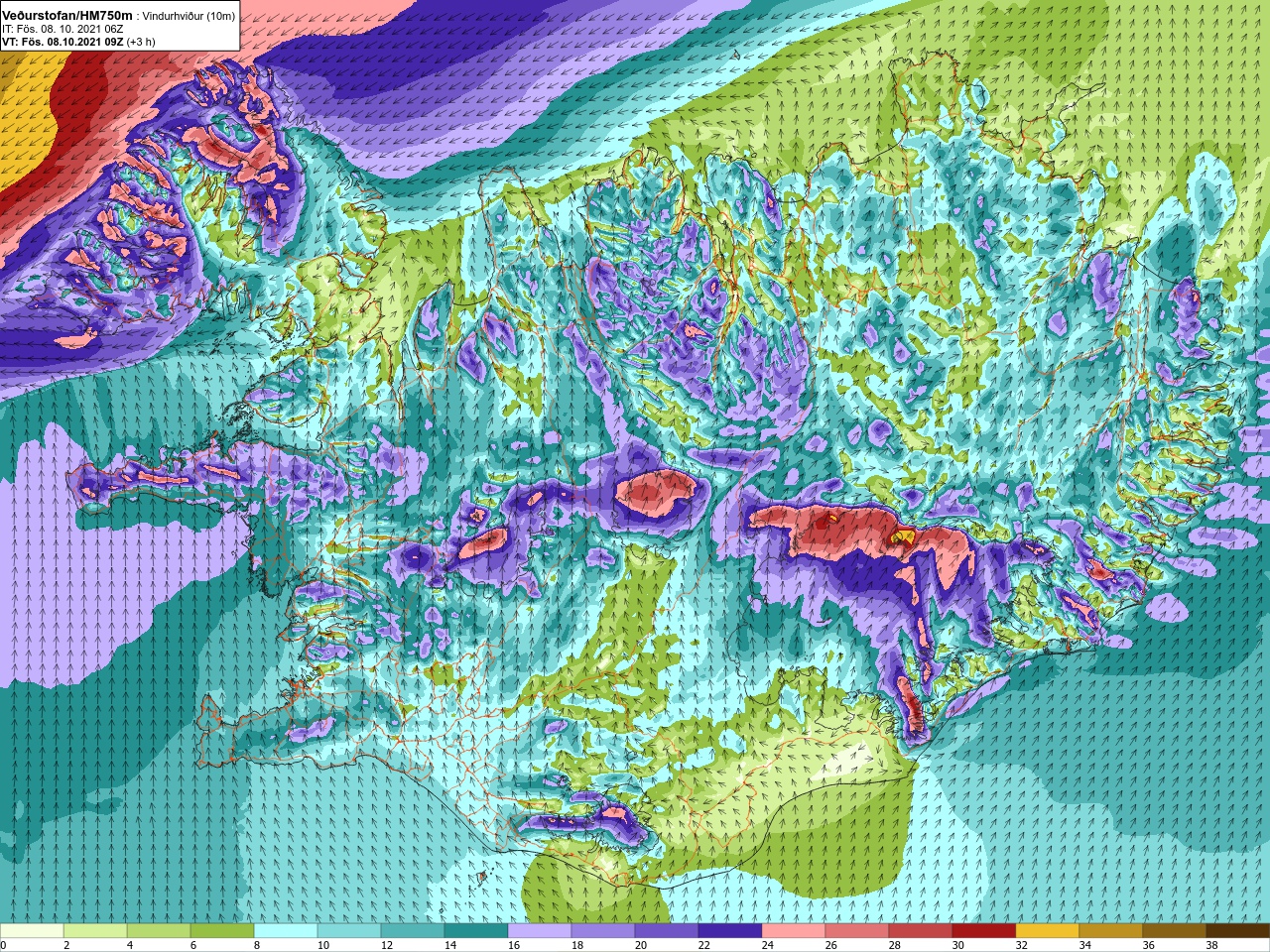The height and width of the screenshot is (952, 1270).
Task: Pick the lavender 16–18 legend swatch
Action: pos(540,931)
